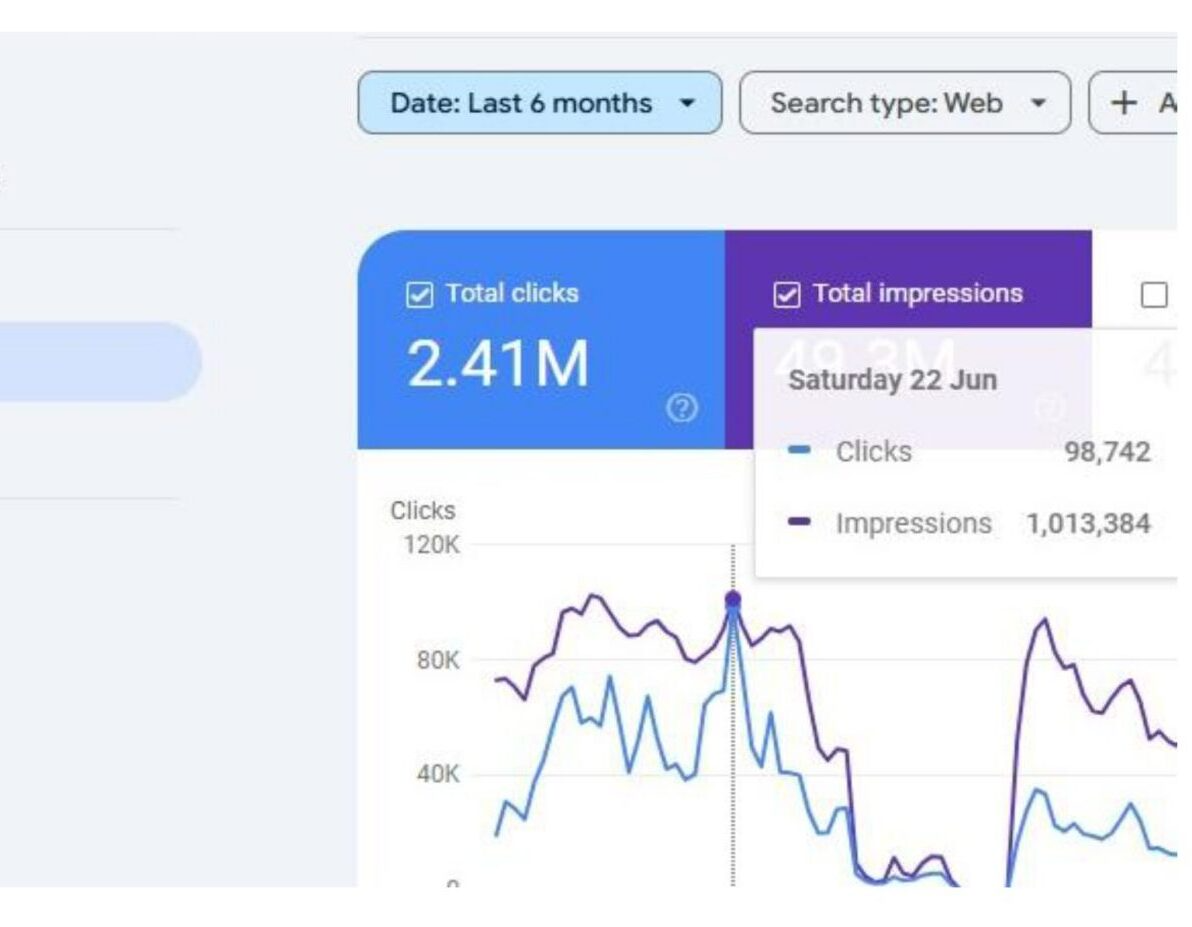Click the 98,742 clicks value in tooltip
Viewport: 1192px width, 927px height.
pos(1107,452)
